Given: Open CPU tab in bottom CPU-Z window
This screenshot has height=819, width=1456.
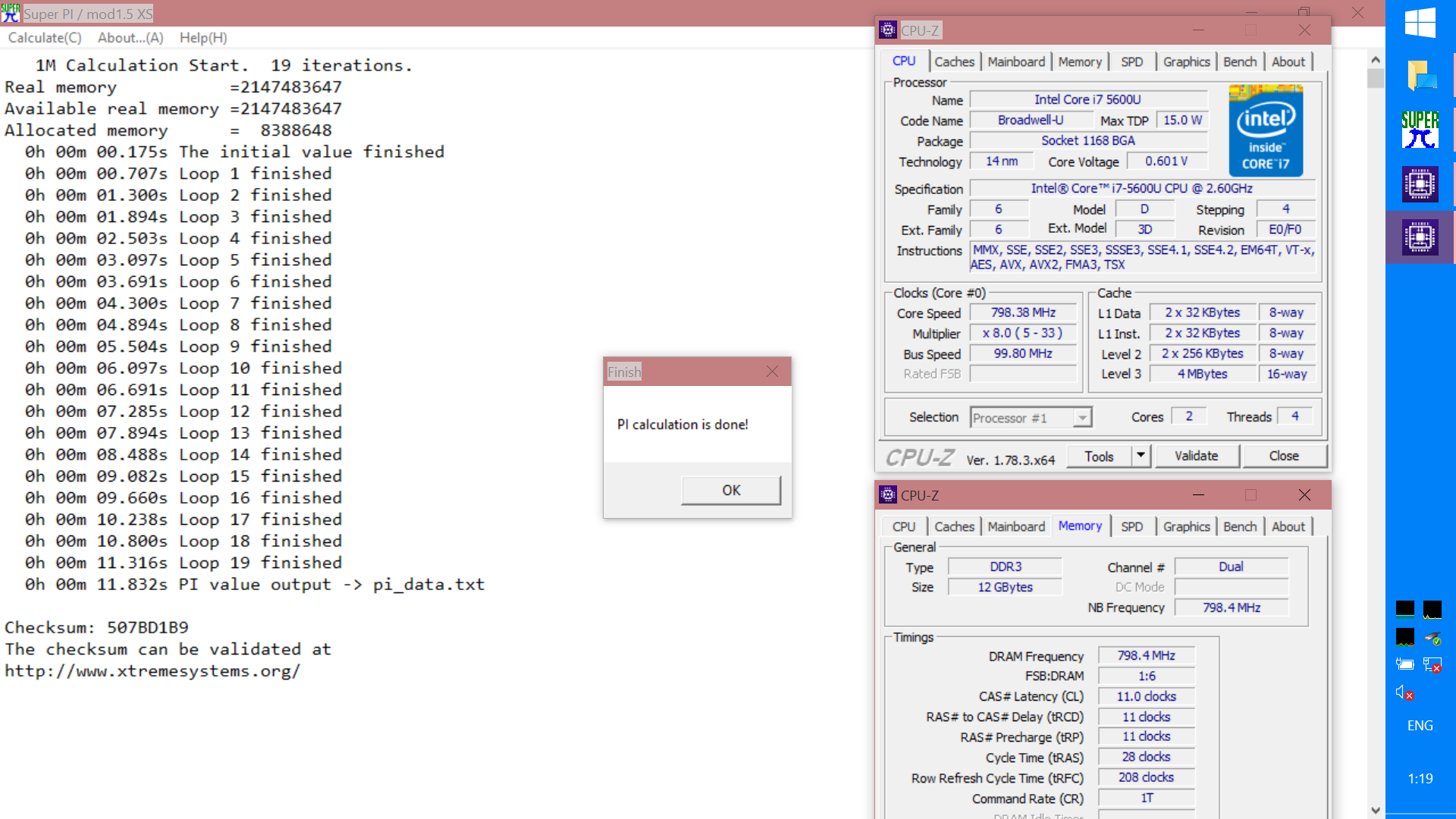Looking at the screenshot, I should pos(903,527).
